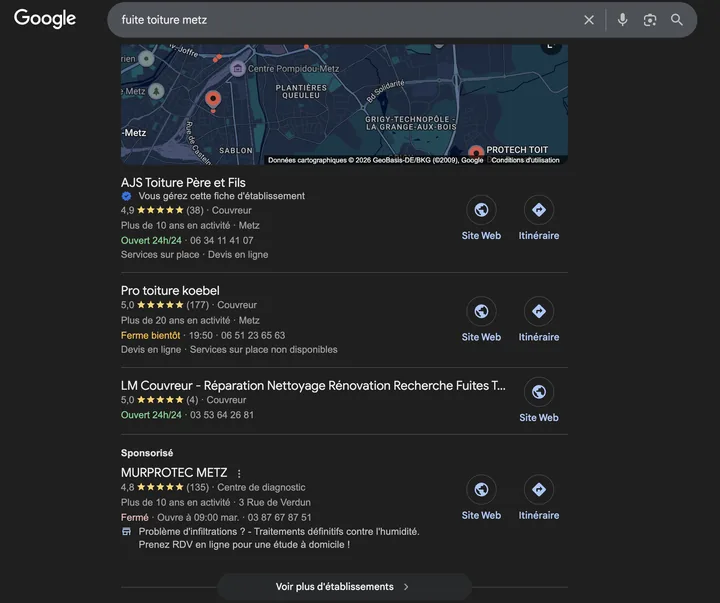Click the green tree park marker on the map
The height and width of the screenshot is (603, 720).
156,91
